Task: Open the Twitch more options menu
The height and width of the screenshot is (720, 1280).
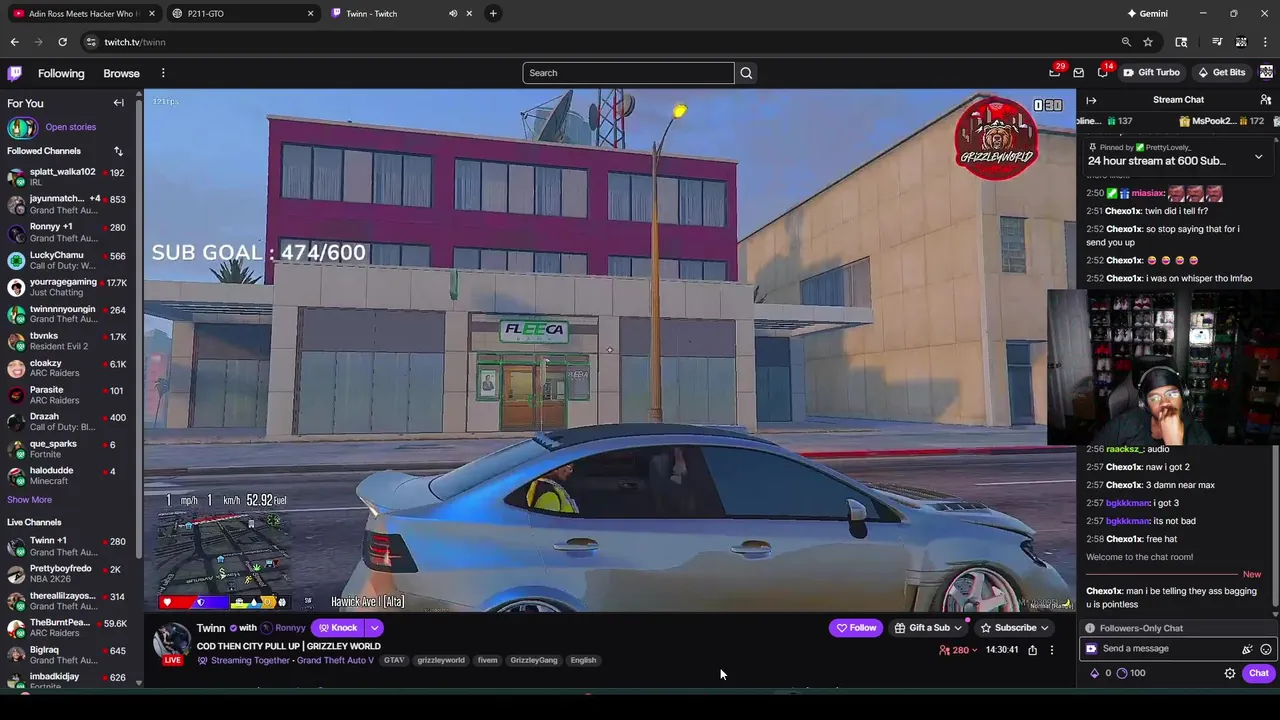Action: click(163, 73)
